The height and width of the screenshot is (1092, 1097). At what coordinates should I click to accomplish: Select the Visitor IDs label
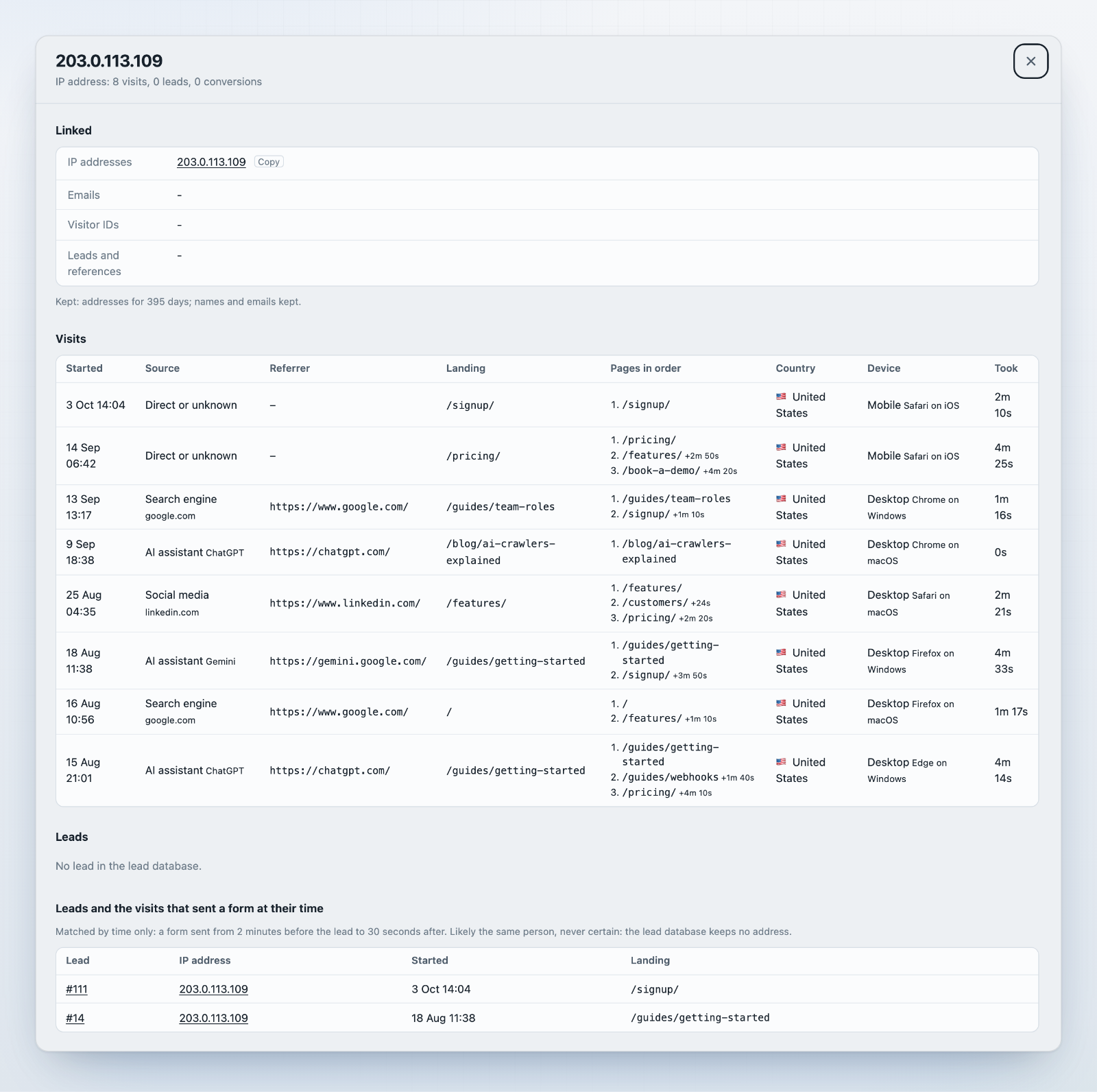coord(93,225)
